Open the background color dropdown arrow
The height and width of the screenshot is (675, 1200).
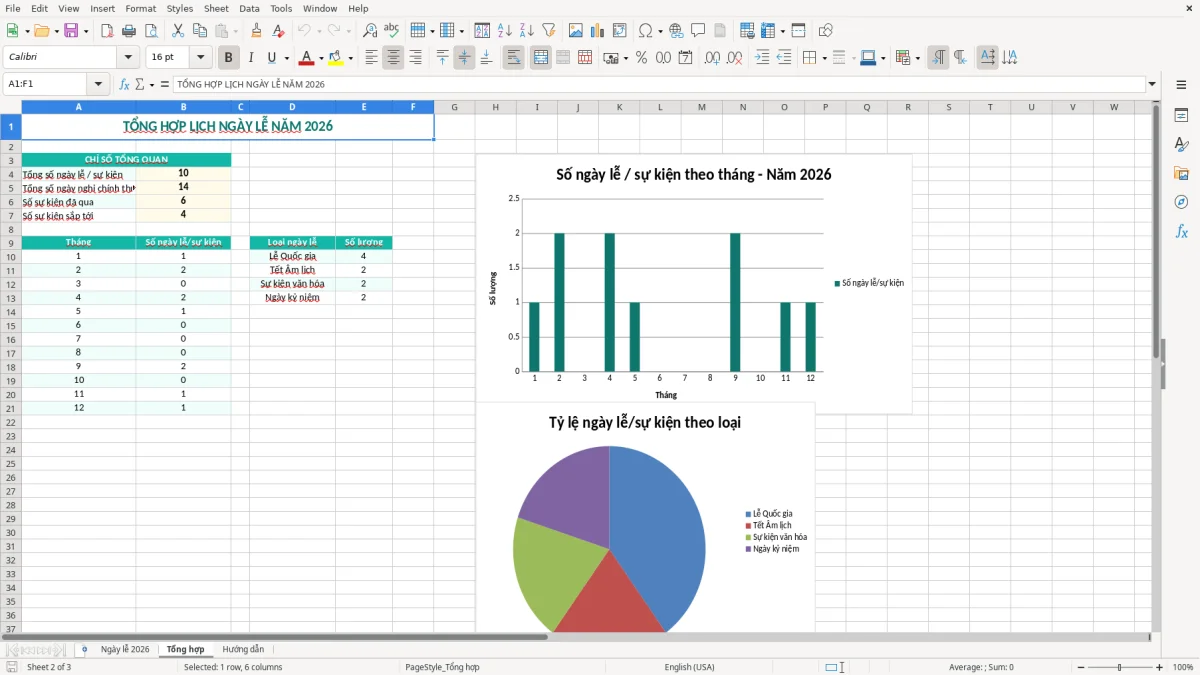(x=350, y=58)
